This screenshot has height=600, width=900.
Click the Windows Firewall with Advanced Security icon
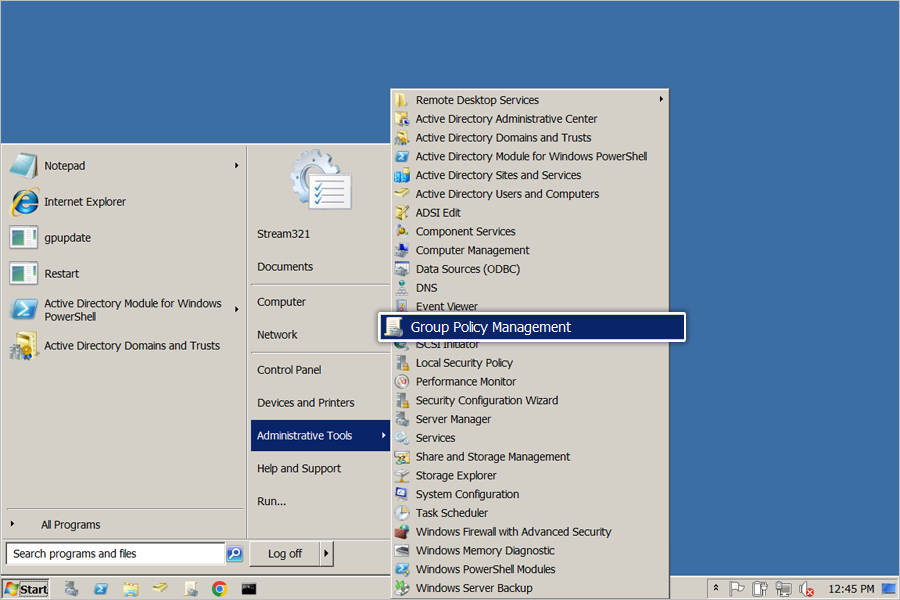coord(402,532)
